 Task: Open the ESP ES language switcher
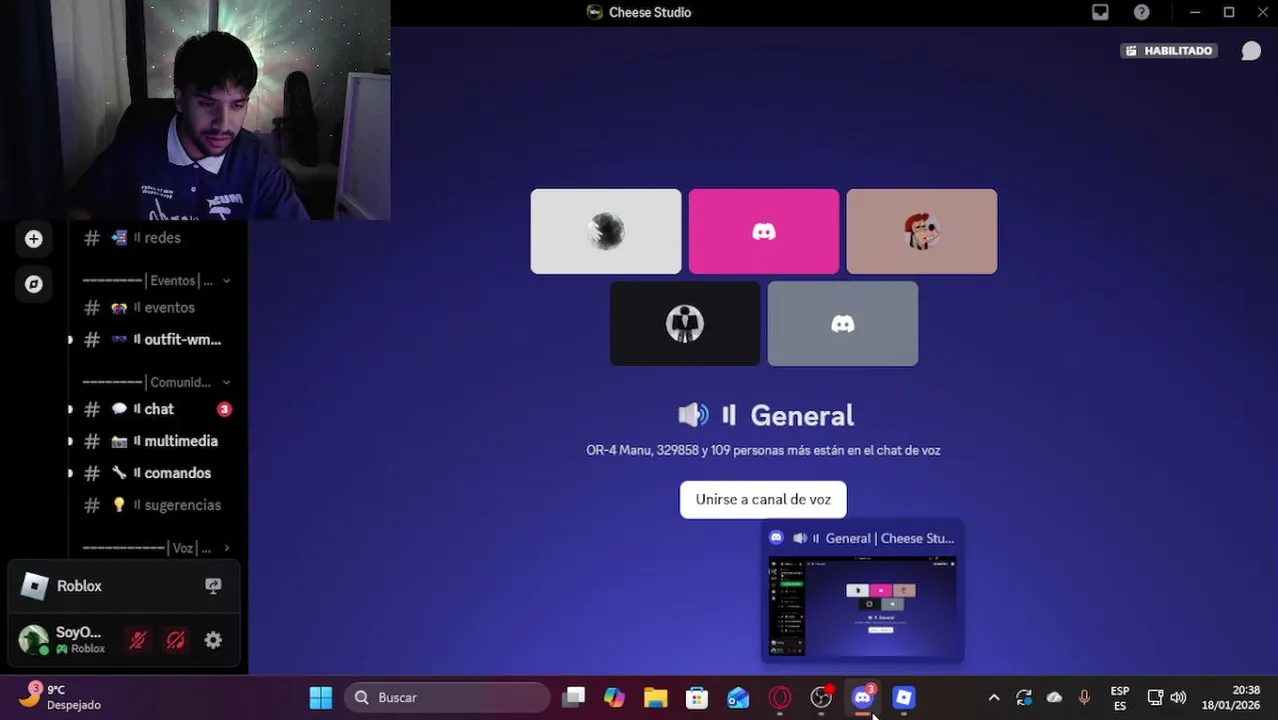(x=1120, y=698)
